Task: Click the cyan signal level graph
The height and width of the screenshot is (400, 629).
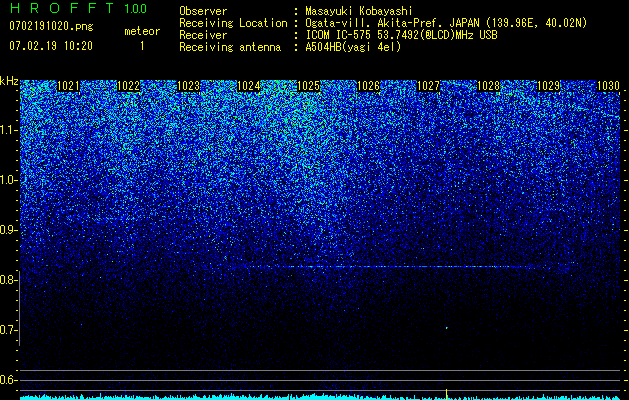Action: coord(320,397)
